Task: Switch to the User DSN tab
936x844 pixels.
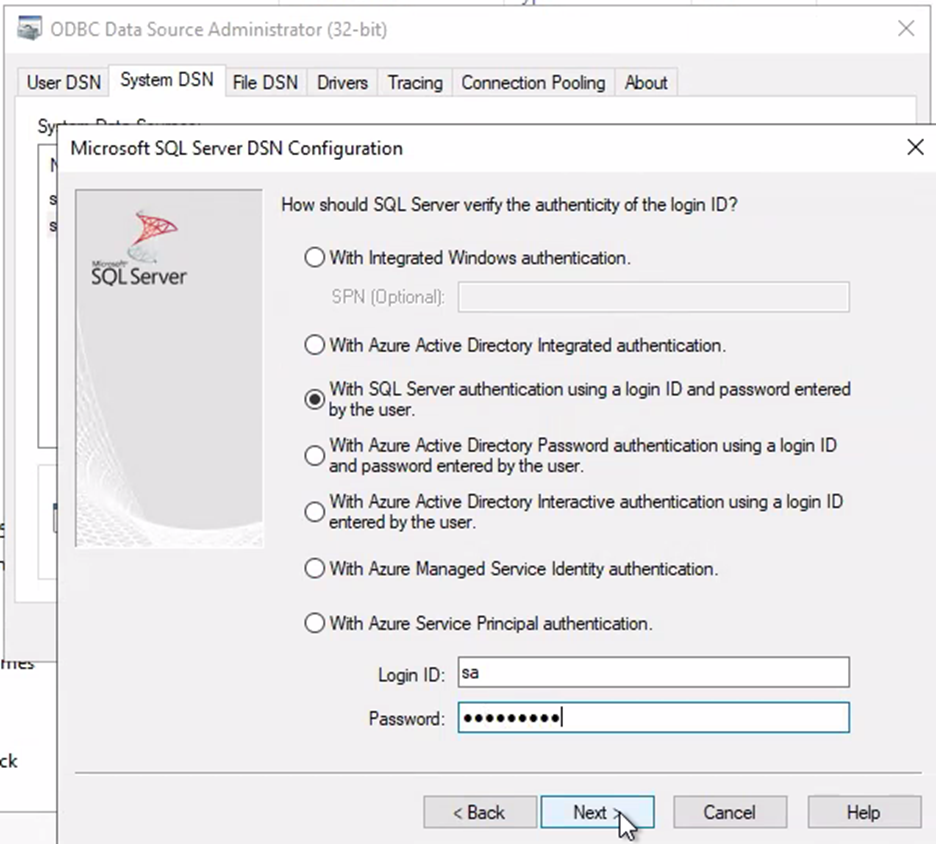Action: point(64,83)
